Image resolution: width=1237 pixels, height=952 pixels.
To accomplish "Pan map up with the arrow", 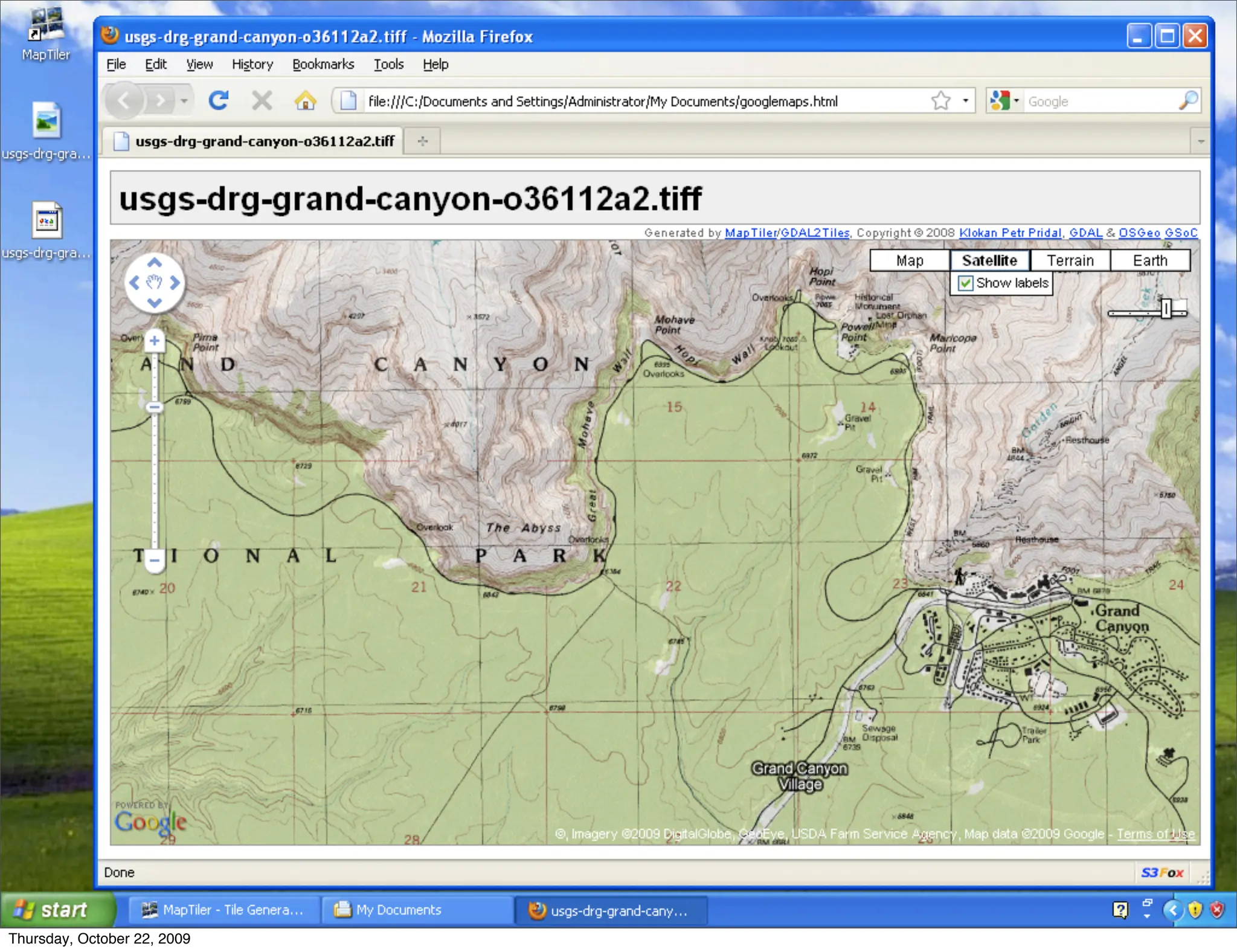I will [x=155, y=263].
